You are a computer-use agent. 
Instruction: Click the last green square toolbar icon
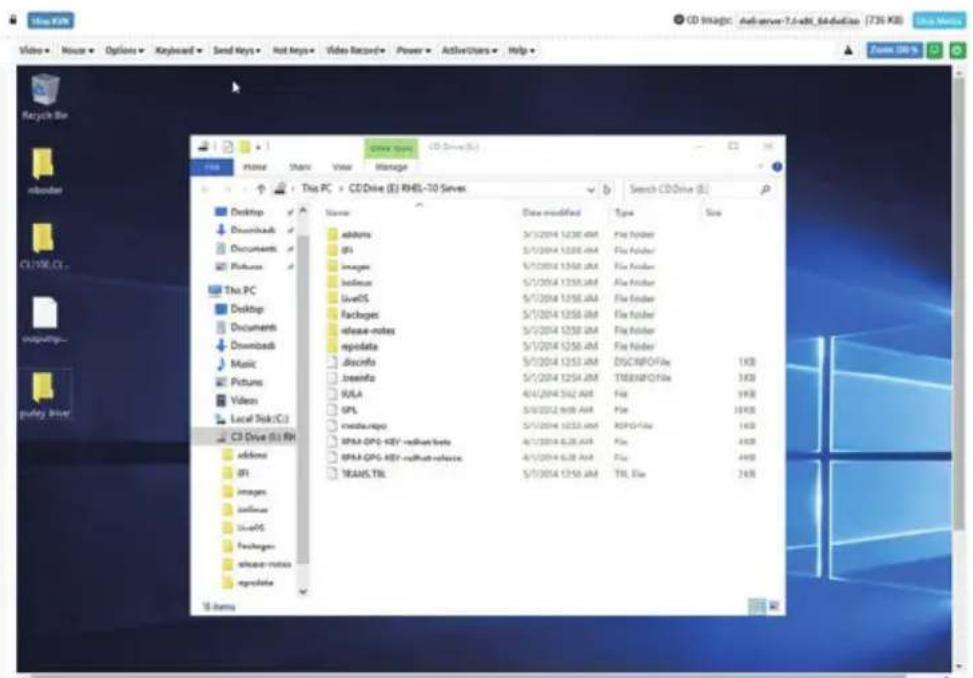coord(957,50)
